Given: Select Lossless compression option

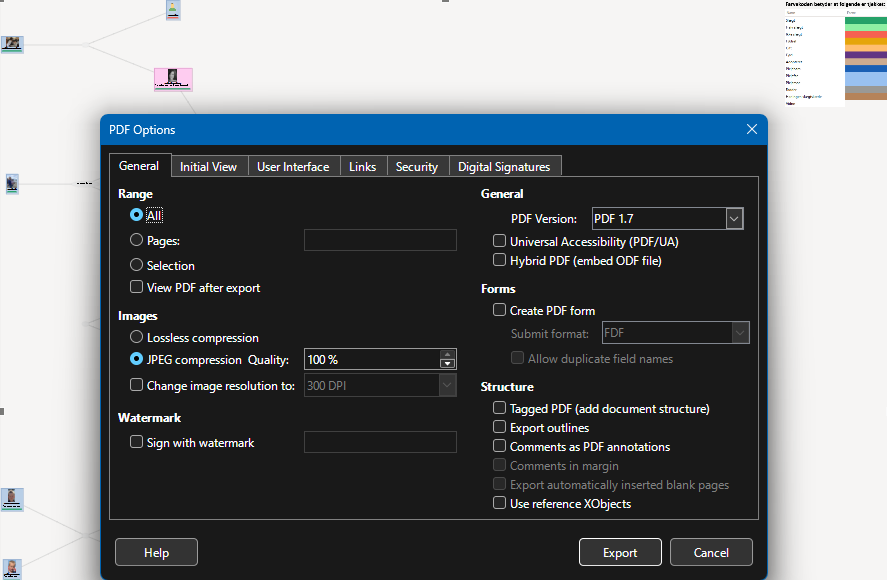Looking at the screenshot, I should coord(136,337).
